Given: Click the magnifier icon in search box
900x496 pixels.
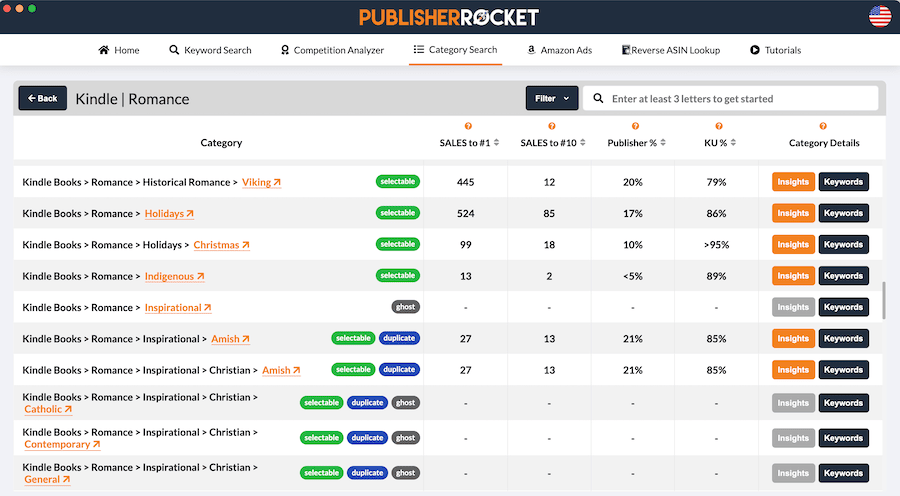Looking at the screenshot, I should (x=598, y=98).
